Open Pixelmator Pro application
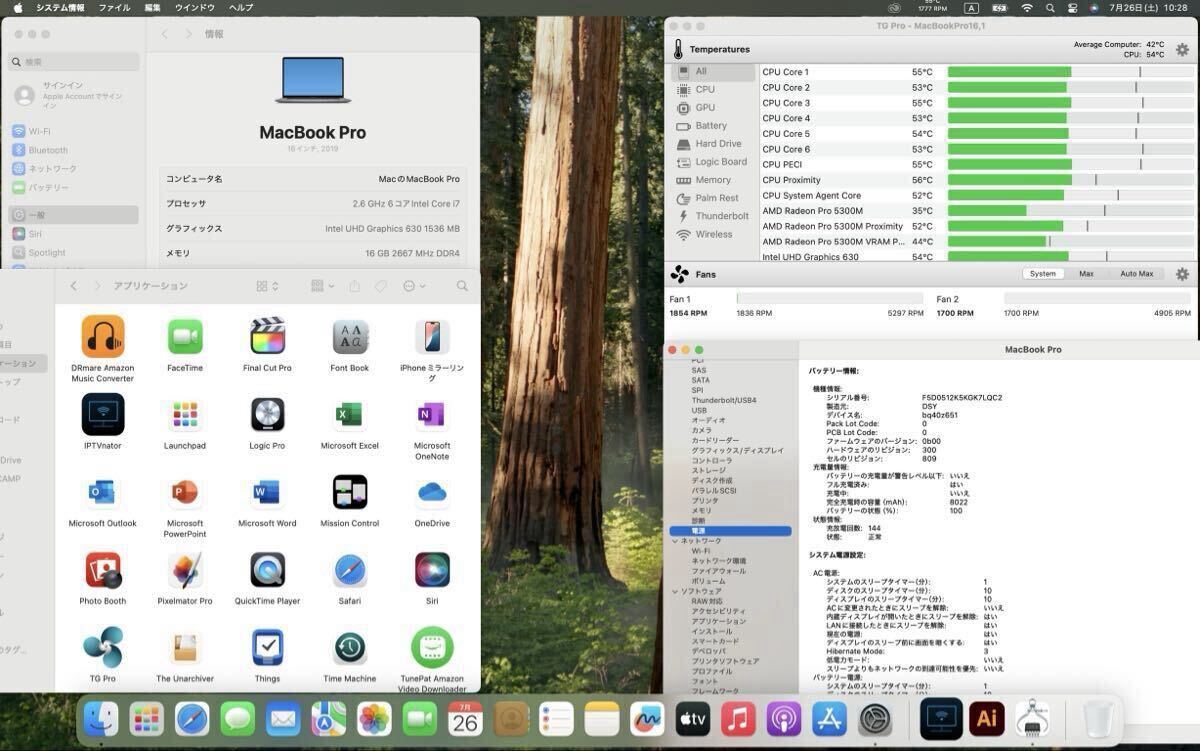The height and width of the screenshot is (751, 1200). click(x=185, y=570)
